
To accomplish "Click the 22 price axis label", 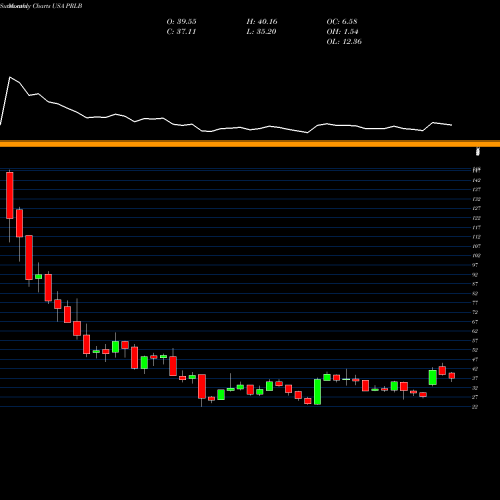I will (x=475, y=407).
